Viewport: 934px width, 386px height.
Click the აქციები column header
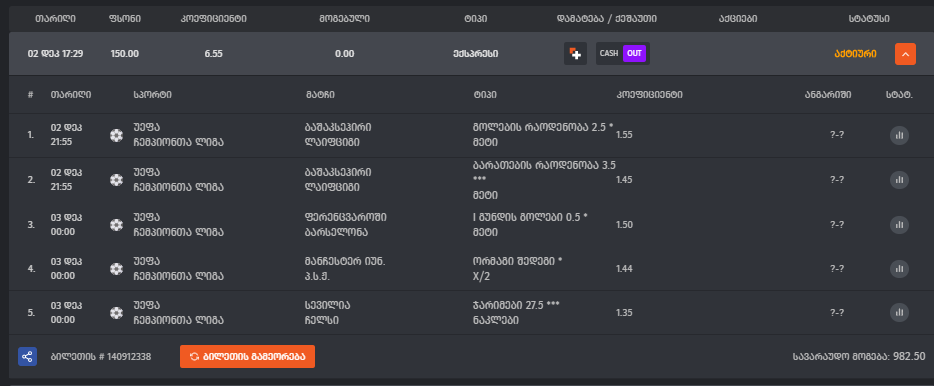738,18
